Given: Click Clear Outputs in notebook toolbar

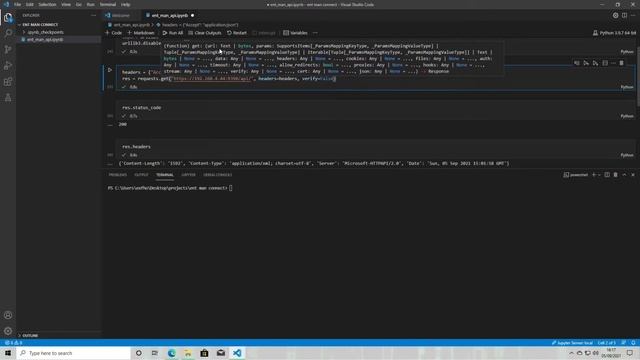Looking at the screenshot, I should point(205,33).
